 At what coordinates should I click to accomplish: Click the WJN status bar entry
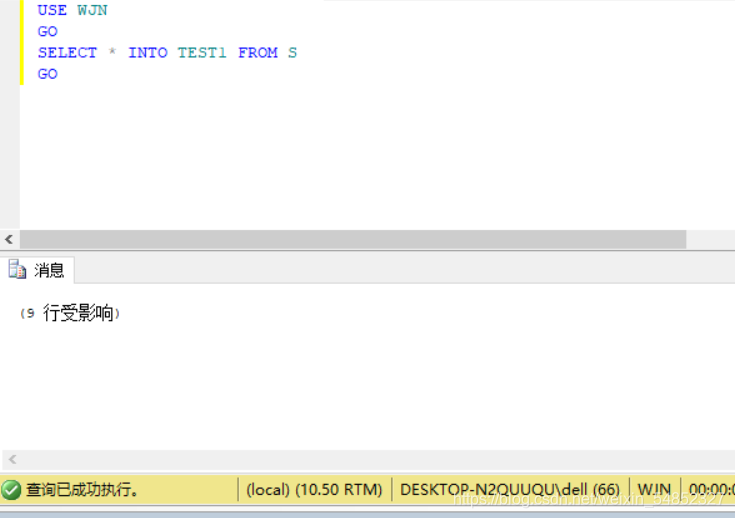[x=654, y=490]
